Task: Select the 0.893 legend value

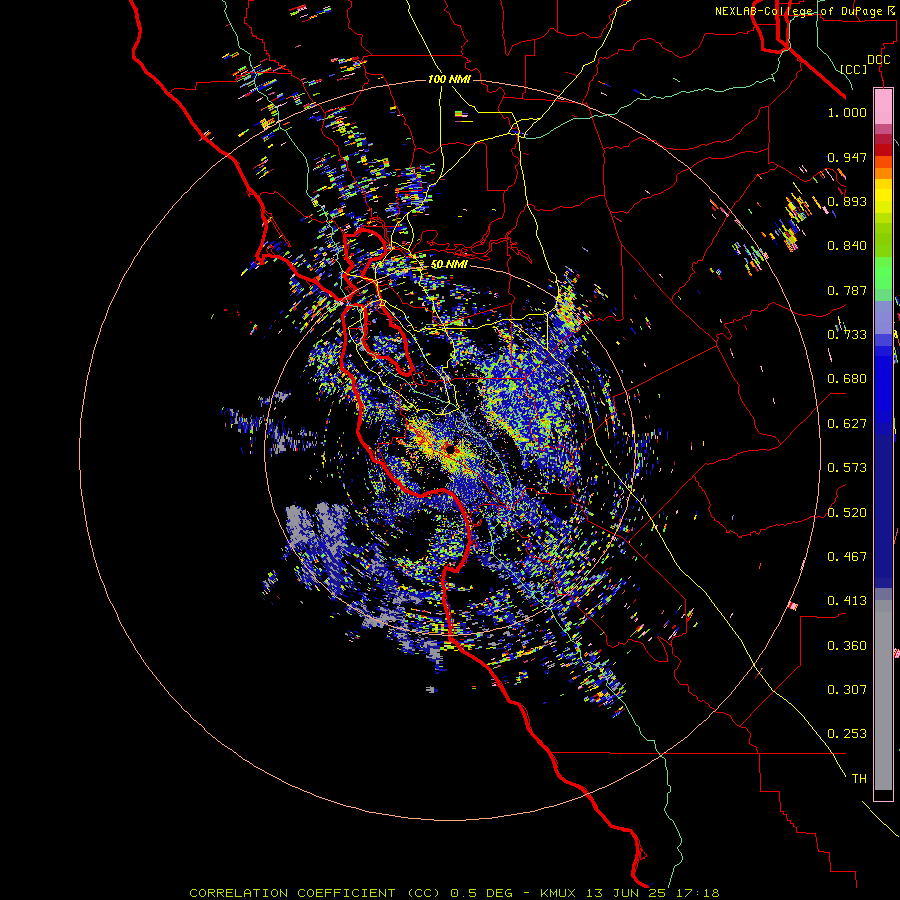Action: [x=847, y=201]
